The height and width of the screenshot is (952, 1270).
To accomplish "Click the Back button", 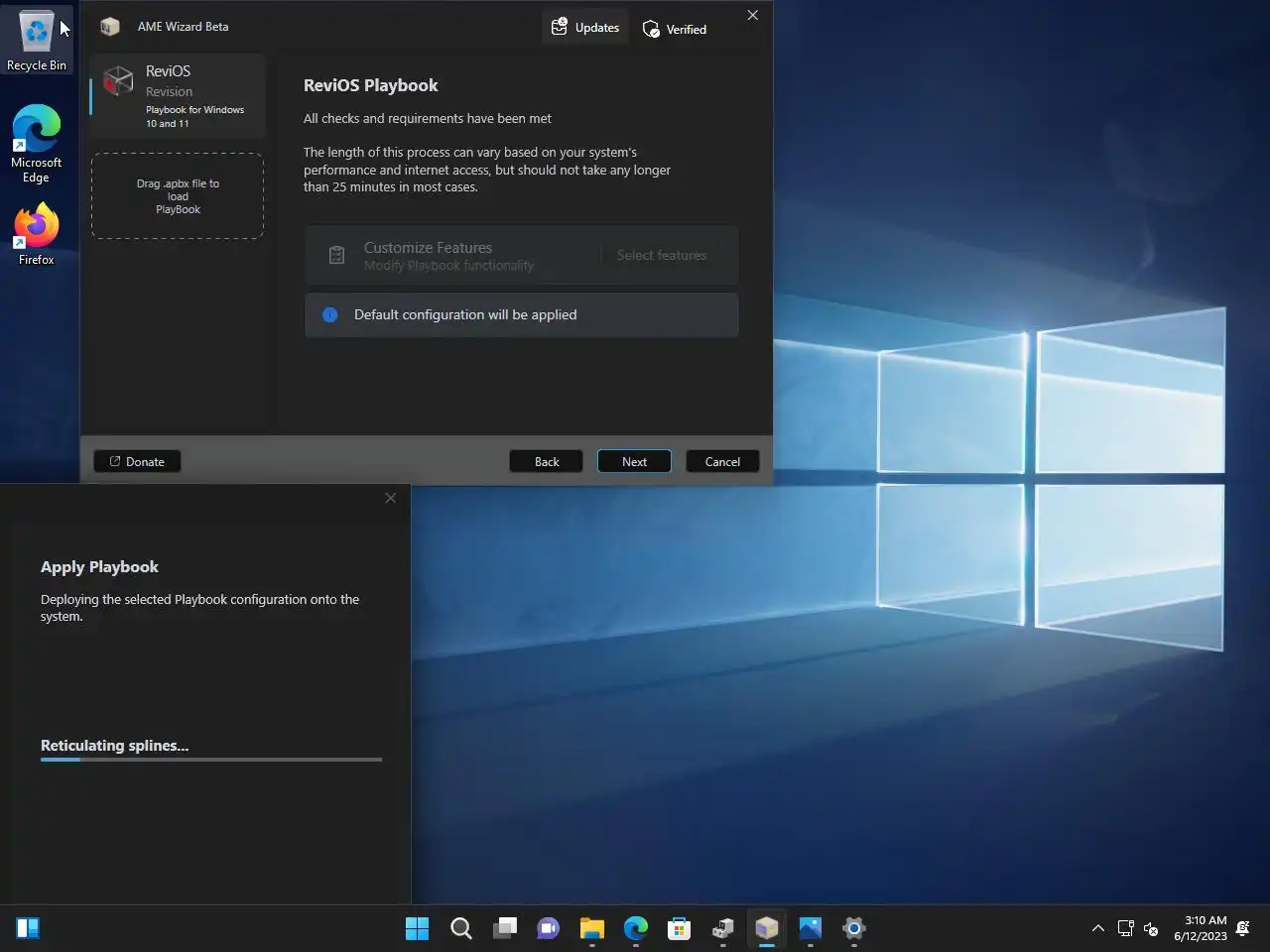I will tap(547, 461).
